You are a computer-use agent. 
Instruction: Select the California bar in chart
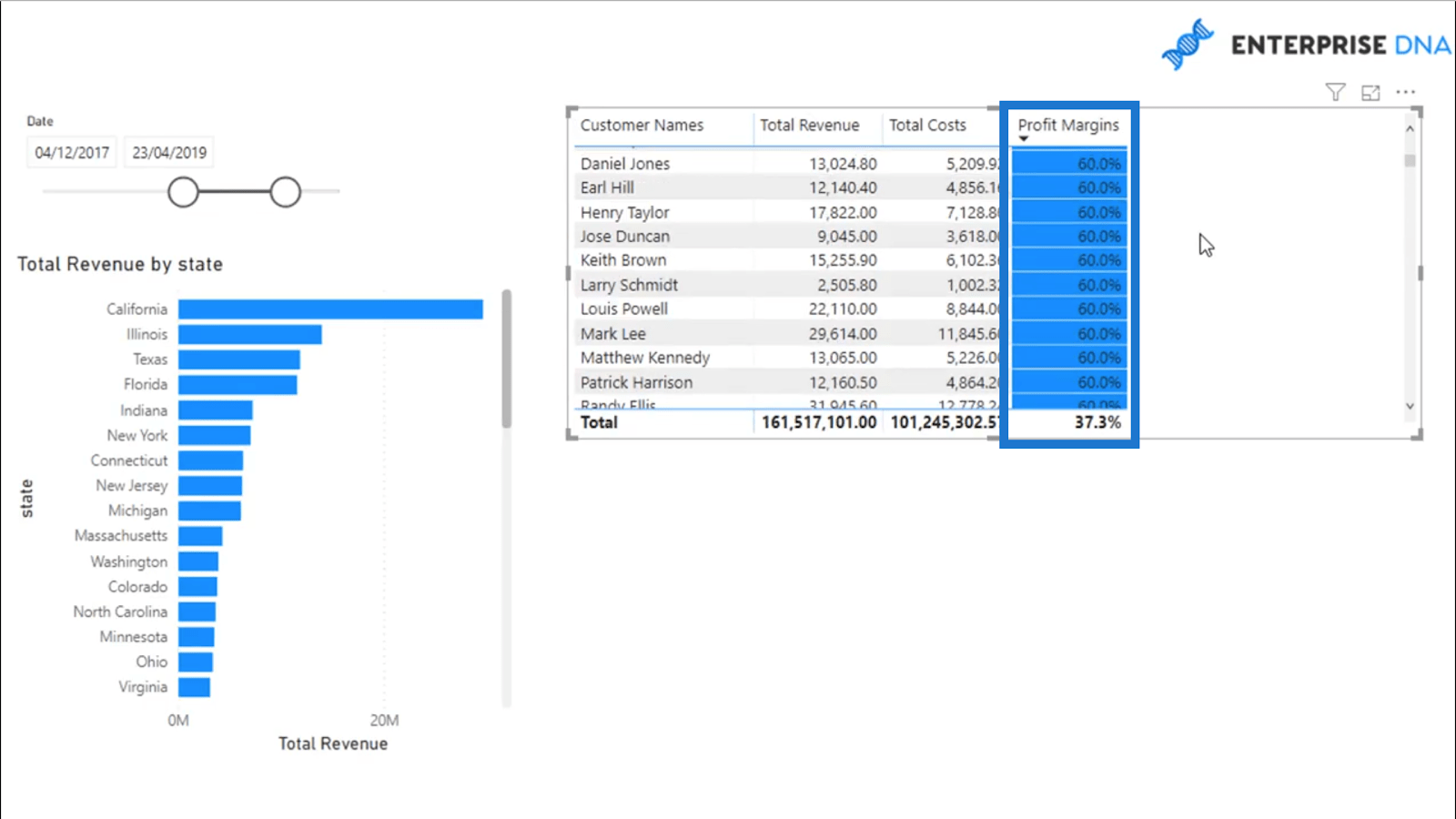coord(329,309)
